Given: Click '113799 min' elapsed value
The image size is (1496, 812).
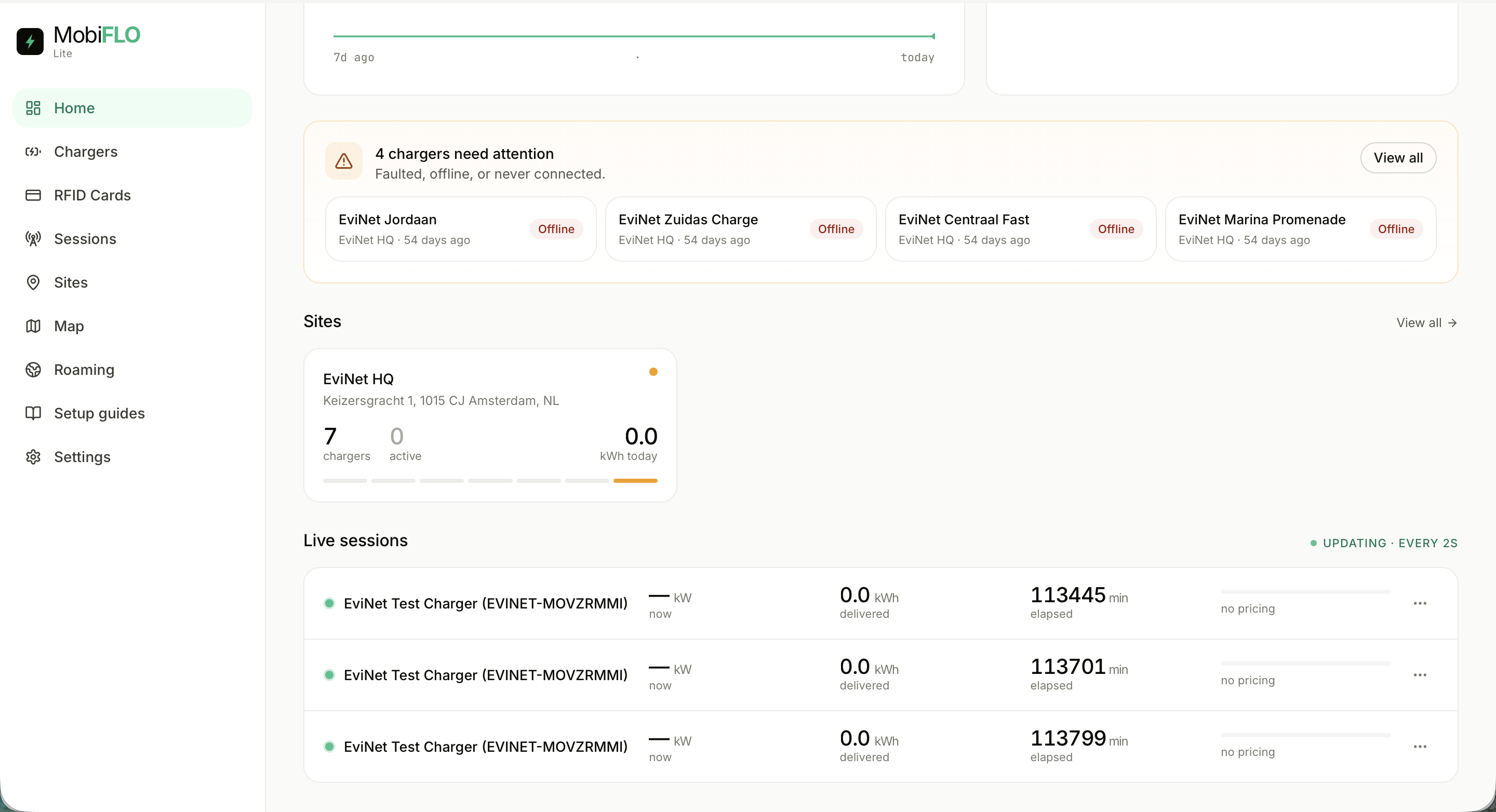Looking at the screenshot, I should [1078, 738].
